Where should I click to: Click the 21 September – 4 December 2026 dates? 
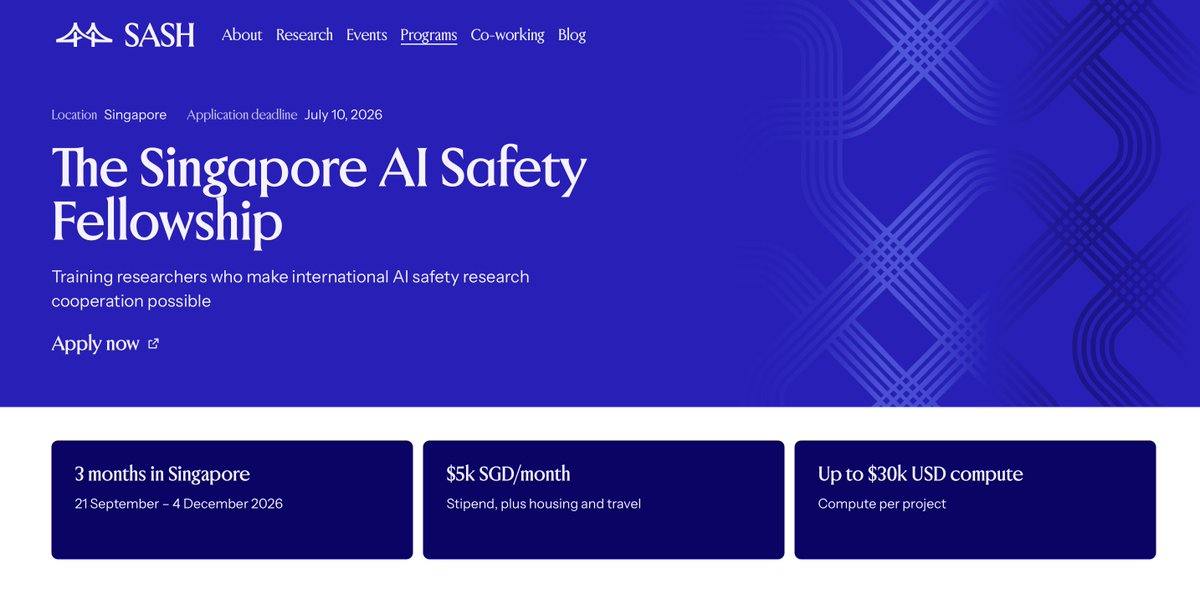179,504
